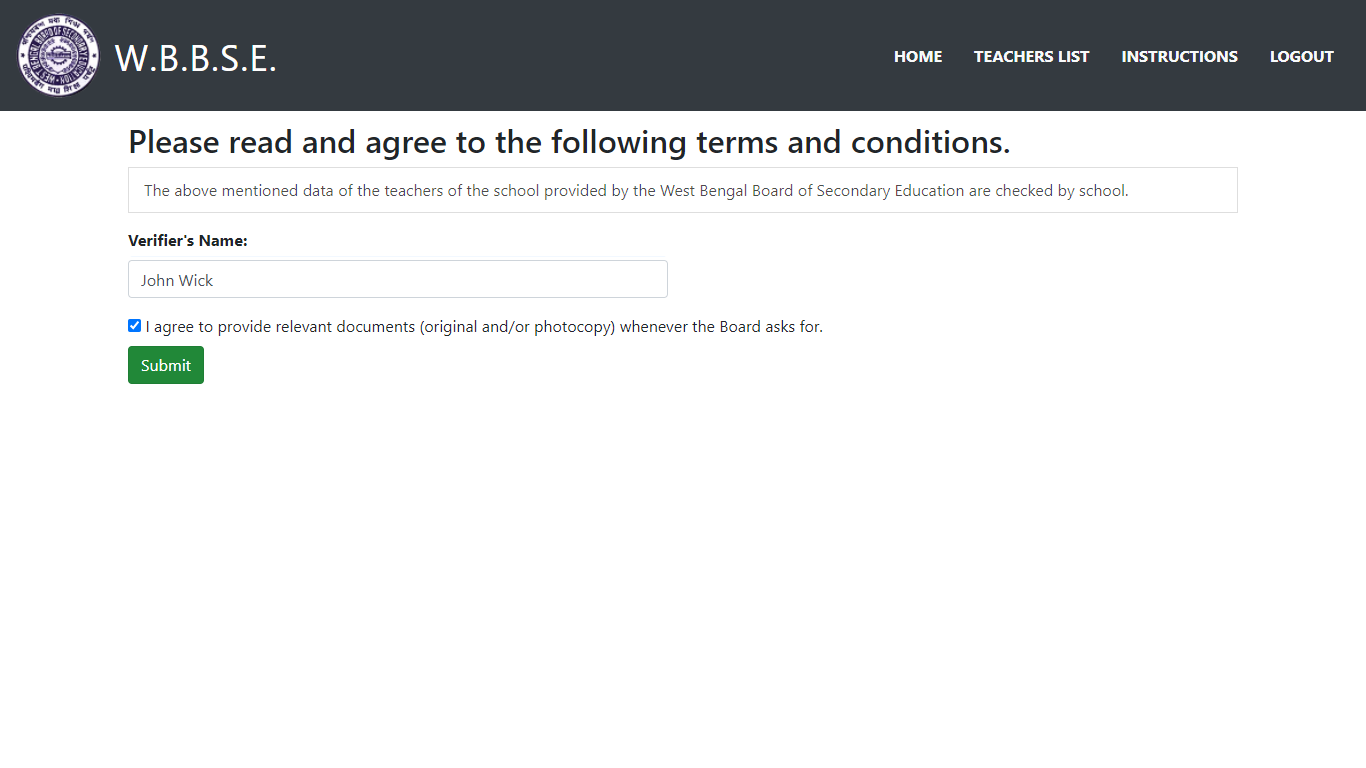Open the TEACHERS LIST menu item
The image size is (1366, 768).
1031,56
